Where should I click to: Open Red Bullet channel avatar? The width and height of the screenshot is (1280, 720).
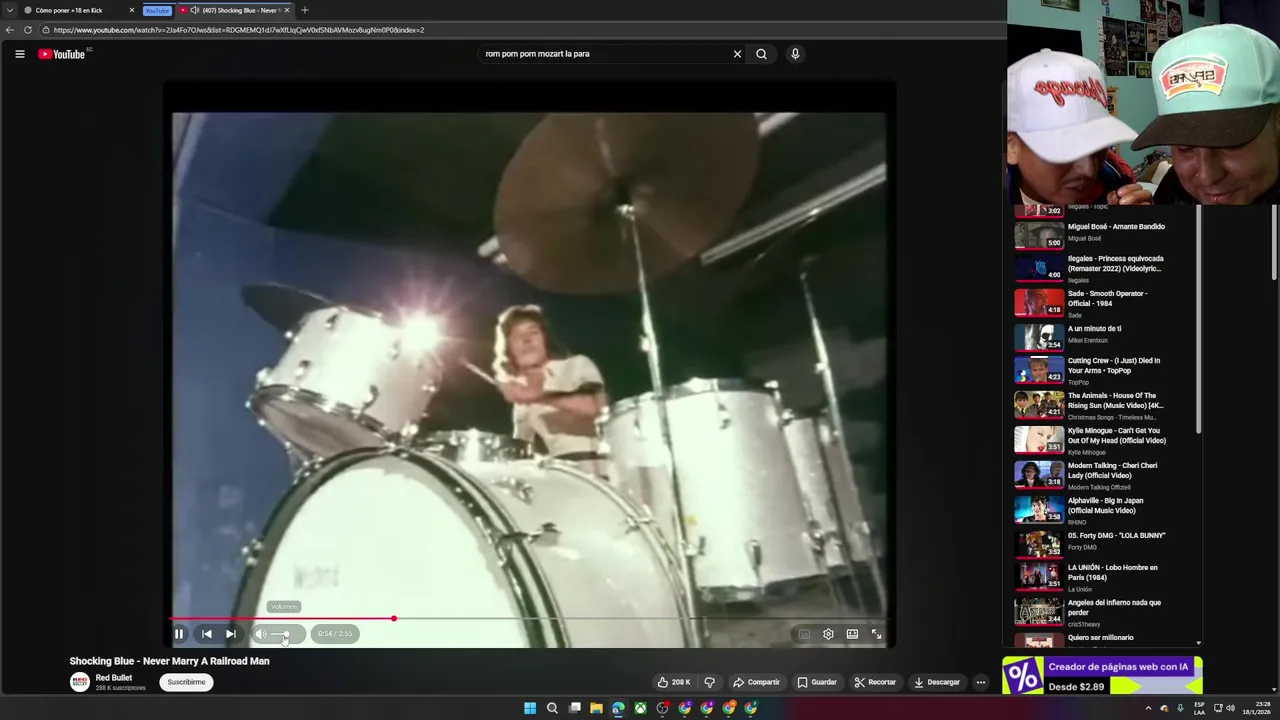80,682
